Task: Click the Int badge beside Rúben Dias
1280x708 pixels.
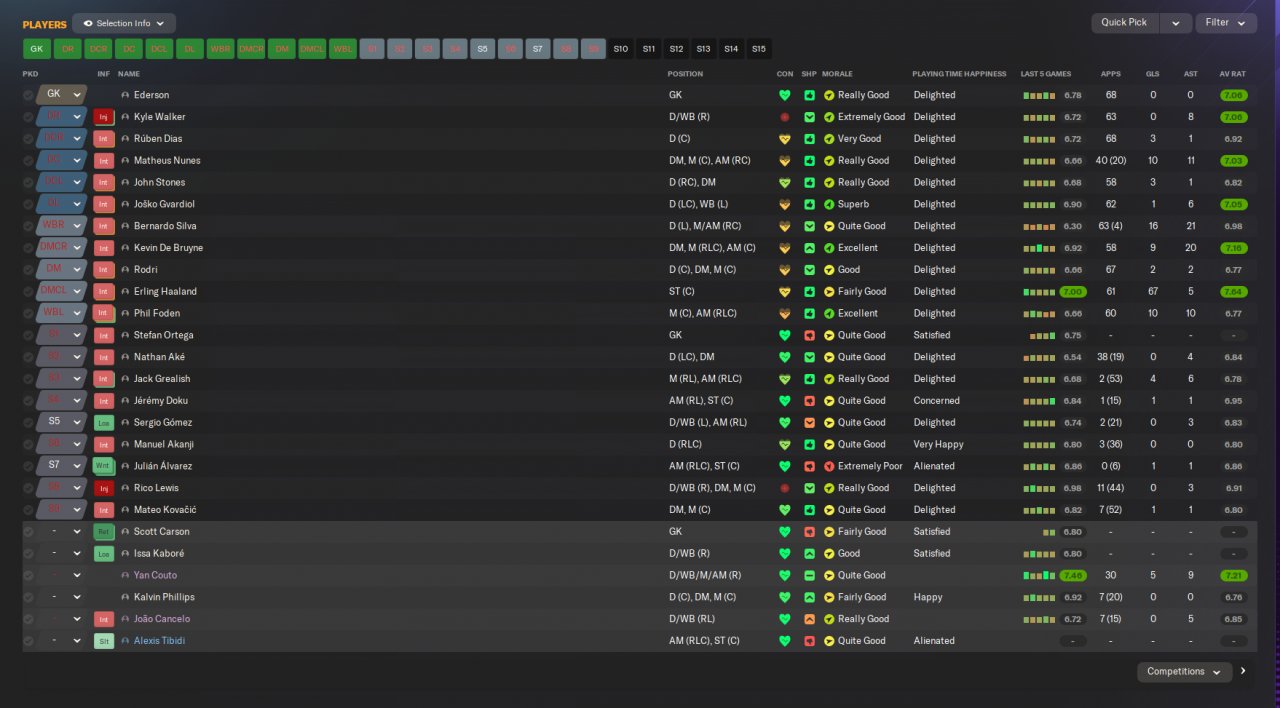Action: coord(103,139)
